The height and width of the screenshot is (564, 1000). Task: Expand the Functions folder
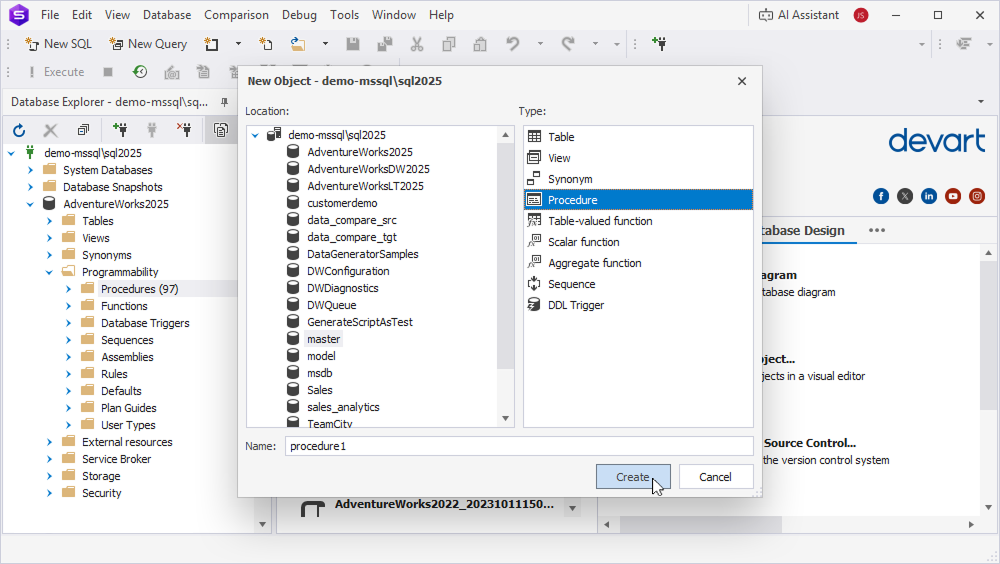[x=68, y=306]
